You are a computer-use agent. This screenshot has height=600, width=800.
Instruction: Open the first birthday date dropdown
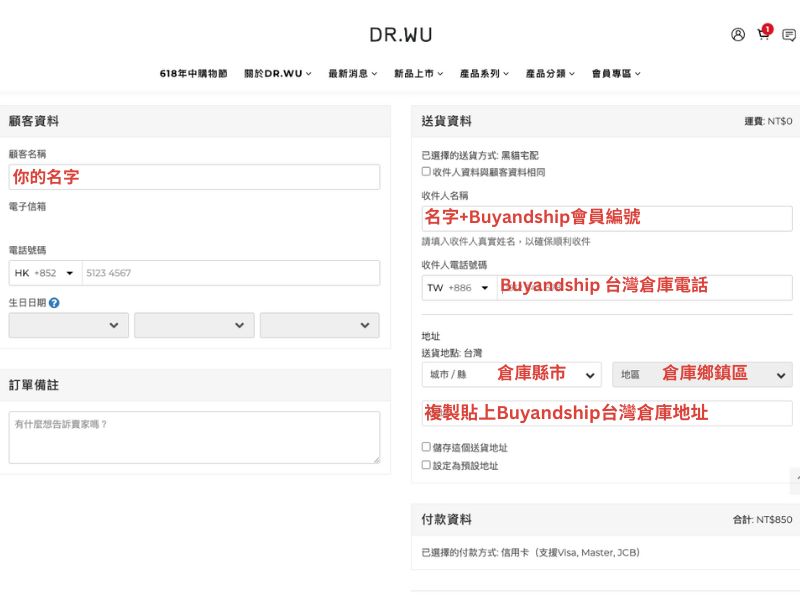coord(68,325)
